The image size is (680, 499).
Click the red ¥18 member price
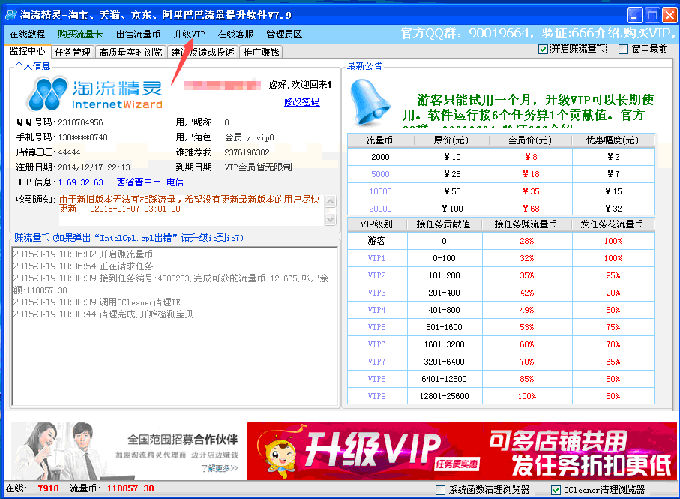(x=531, y=174)
